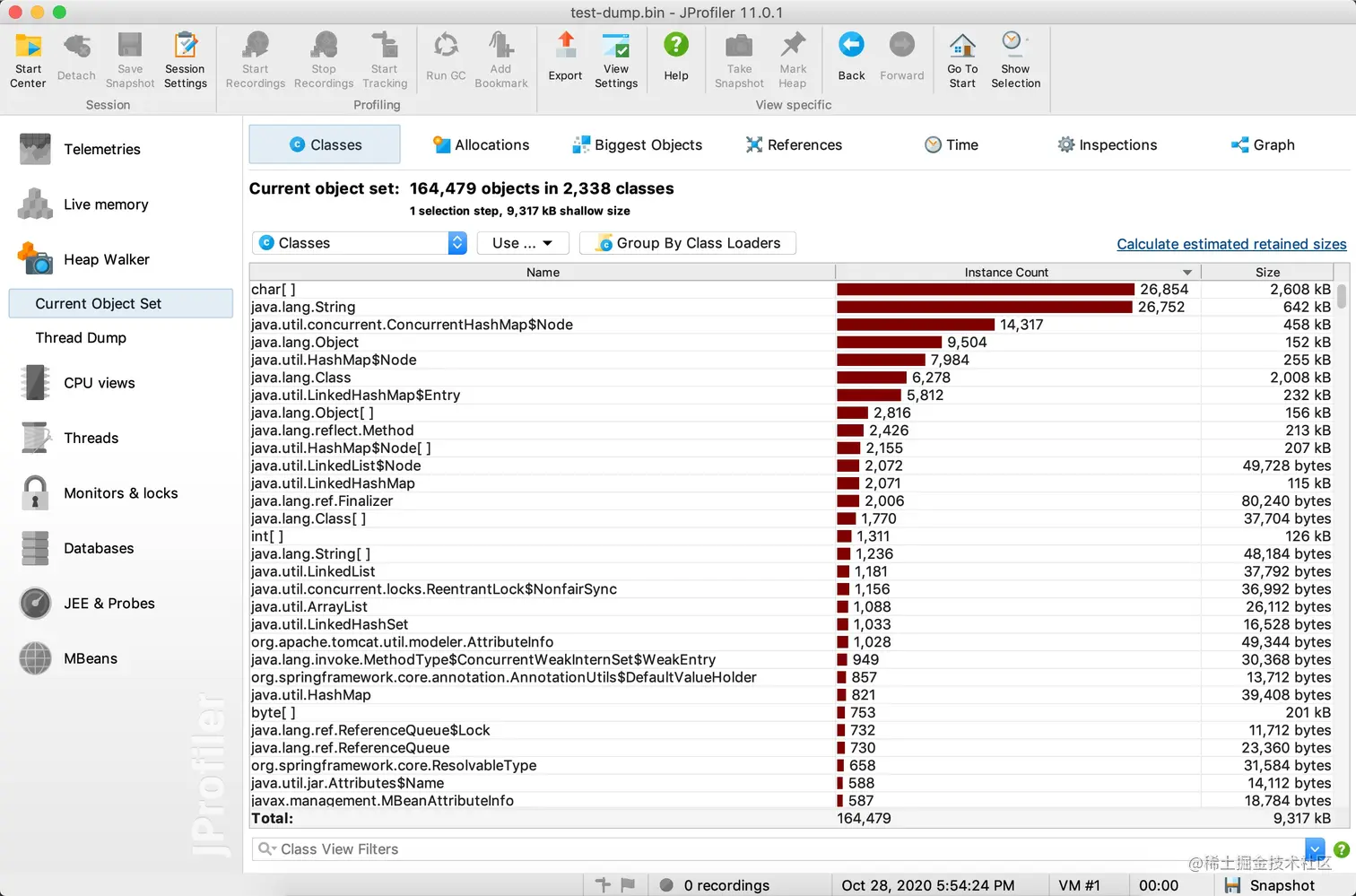Open the Use ... dropdown menu
This screenshot has width=1356, height=896.
pyautogui.click(x=522, y=243)
